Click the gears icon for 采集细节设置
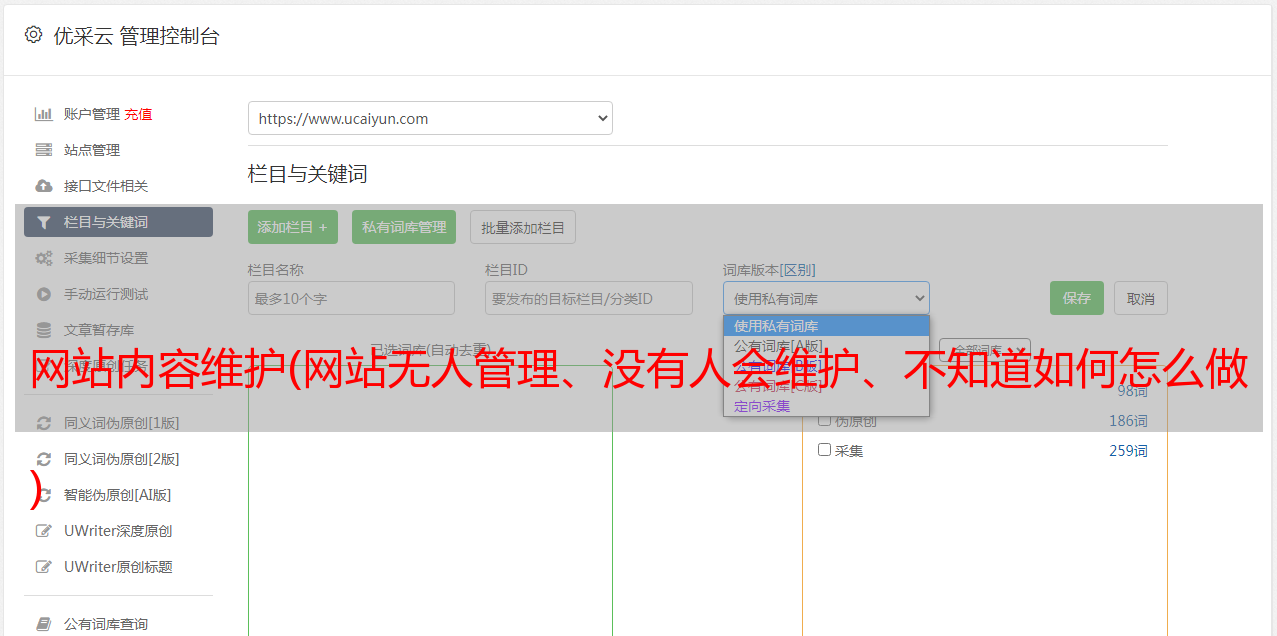 [x=44, y=258]
